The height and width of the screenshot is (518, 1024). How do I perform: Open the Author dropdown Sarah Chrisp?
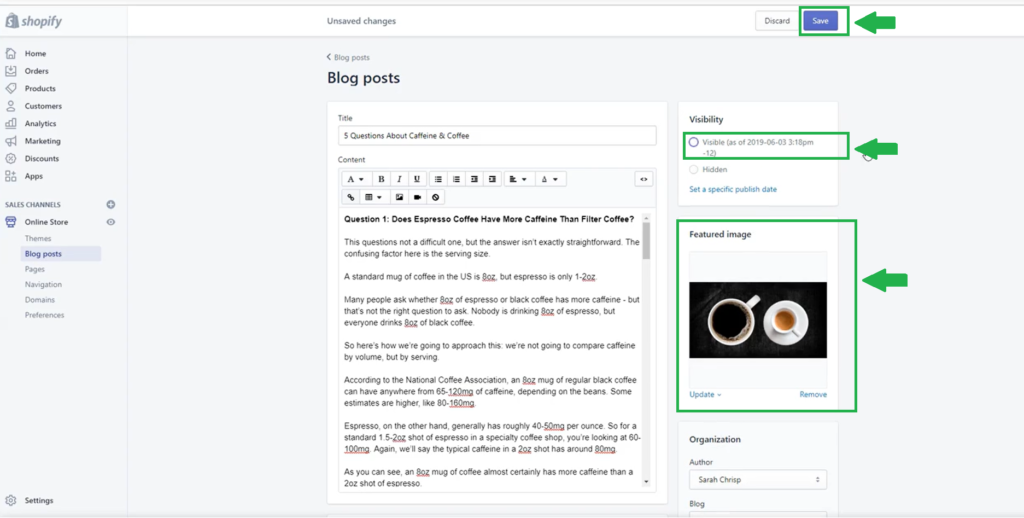(758, 479)
